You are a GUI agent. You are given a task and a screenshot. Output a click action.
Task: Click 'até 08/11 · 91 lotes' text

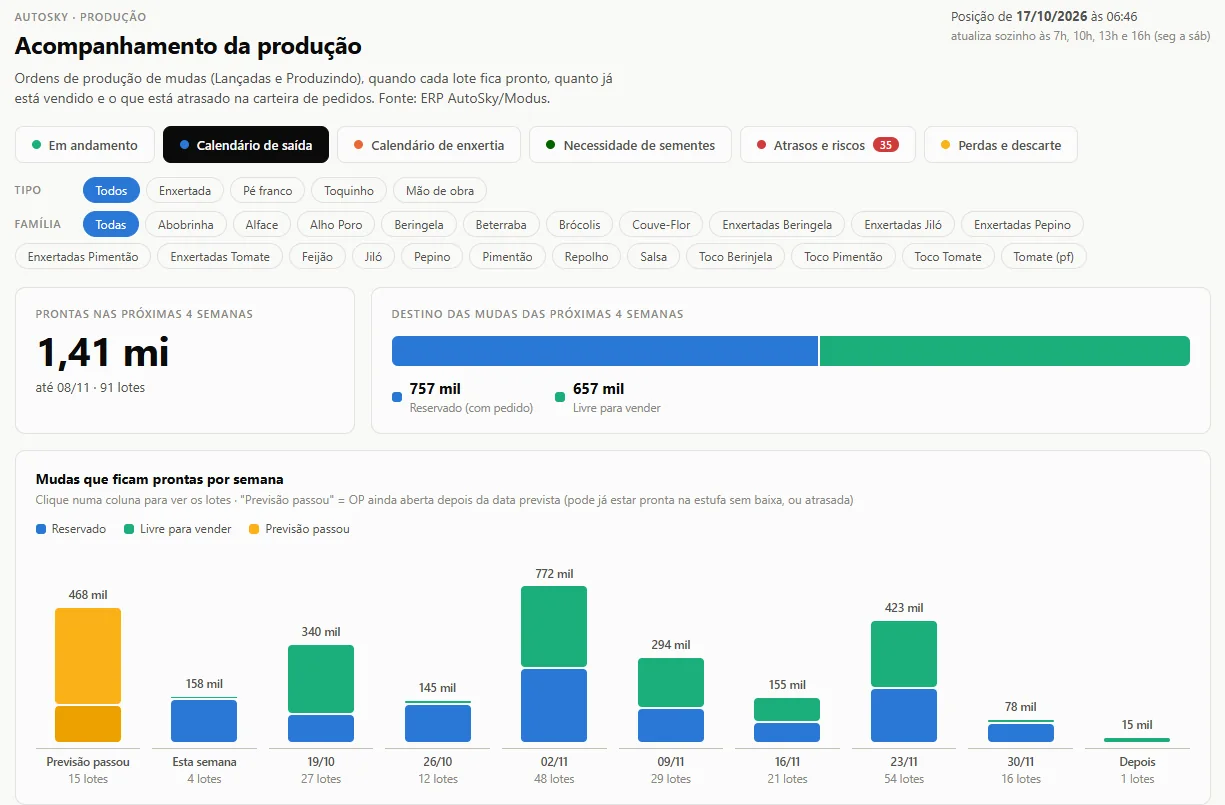click(90, 387)
